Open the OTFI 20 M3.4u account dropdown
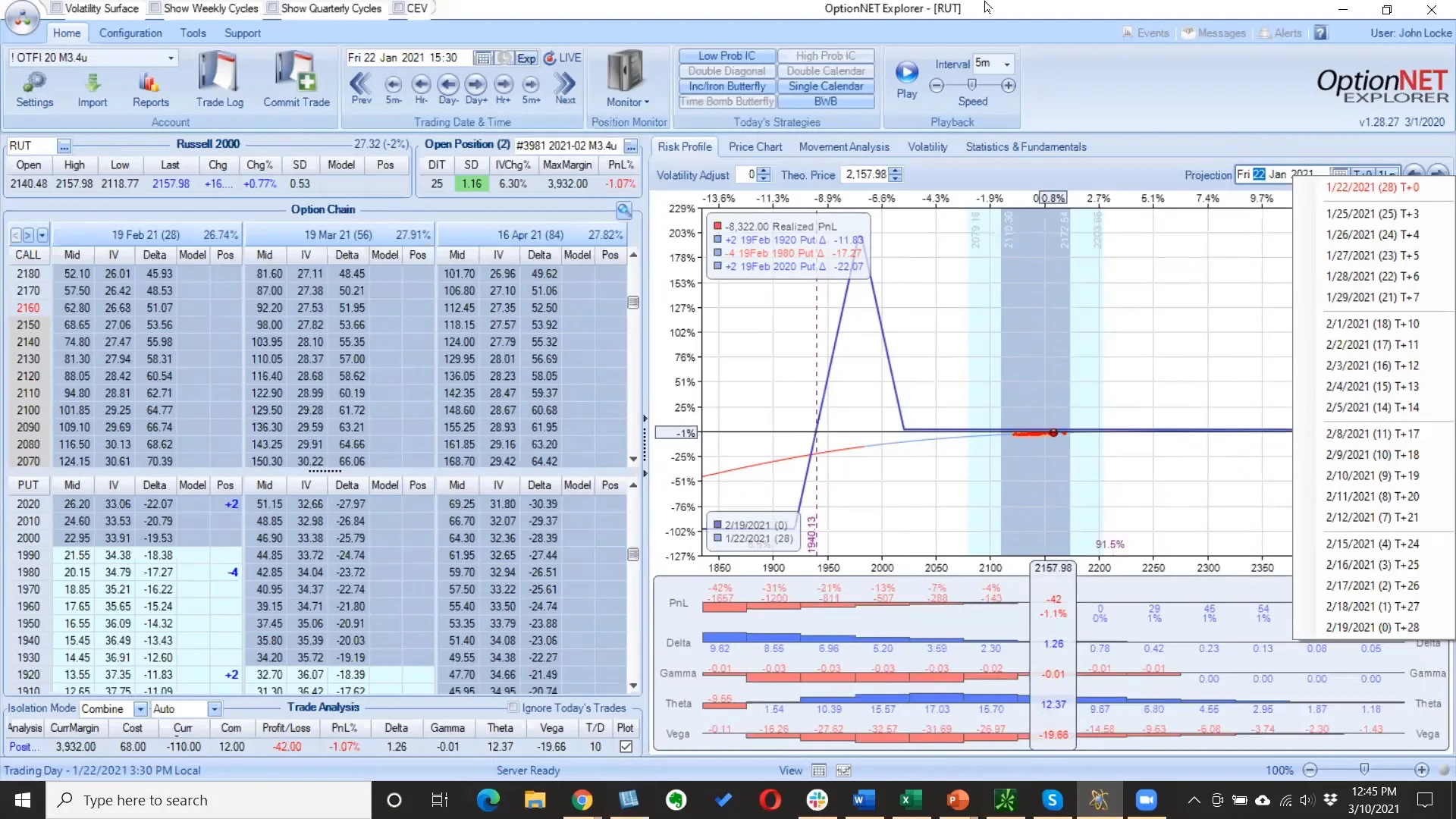The width and height of the screenshot is (1456, 819). [x=171, y=58]
